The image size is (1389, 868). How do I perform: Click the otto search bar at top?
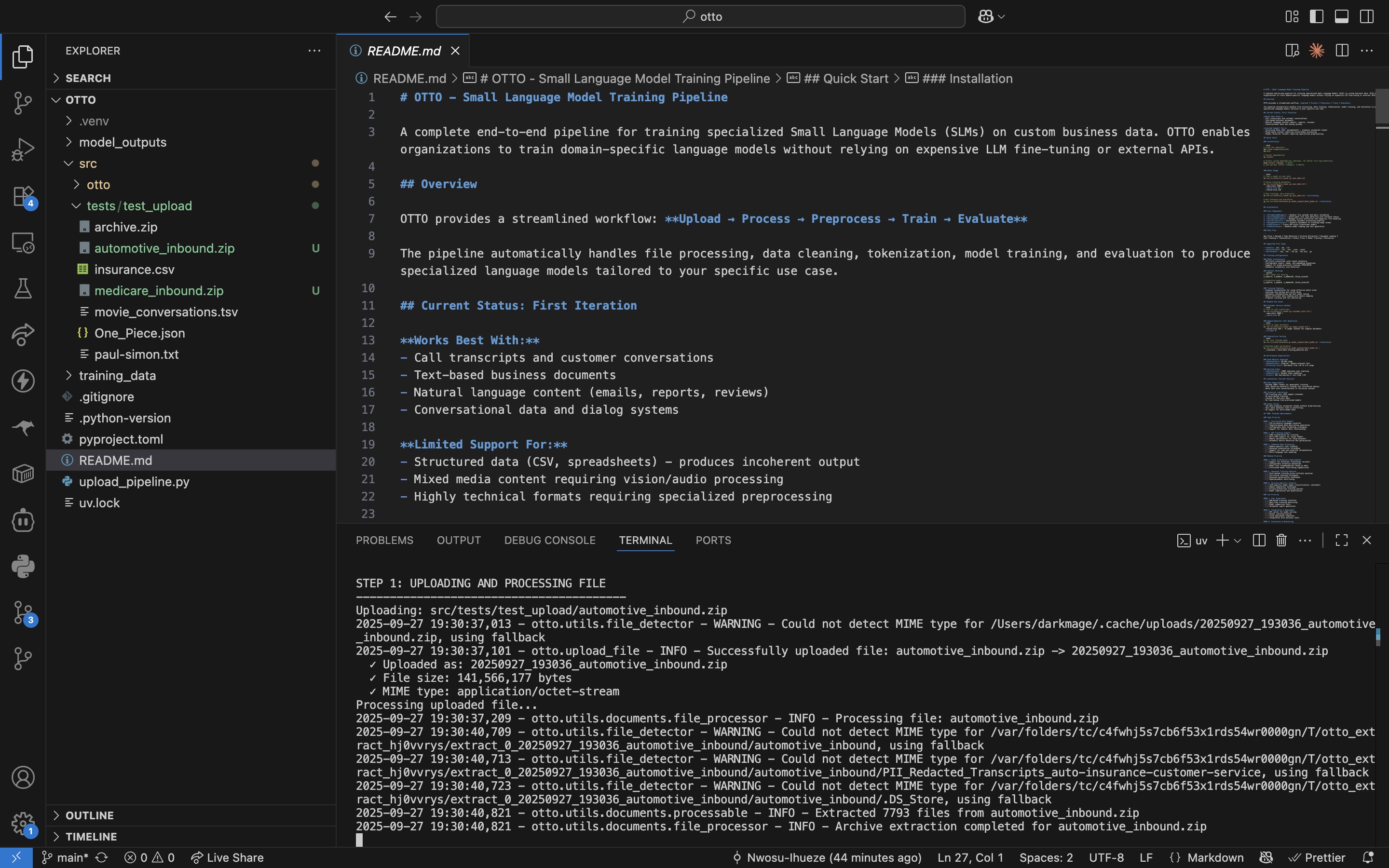[x=699, y=16]
